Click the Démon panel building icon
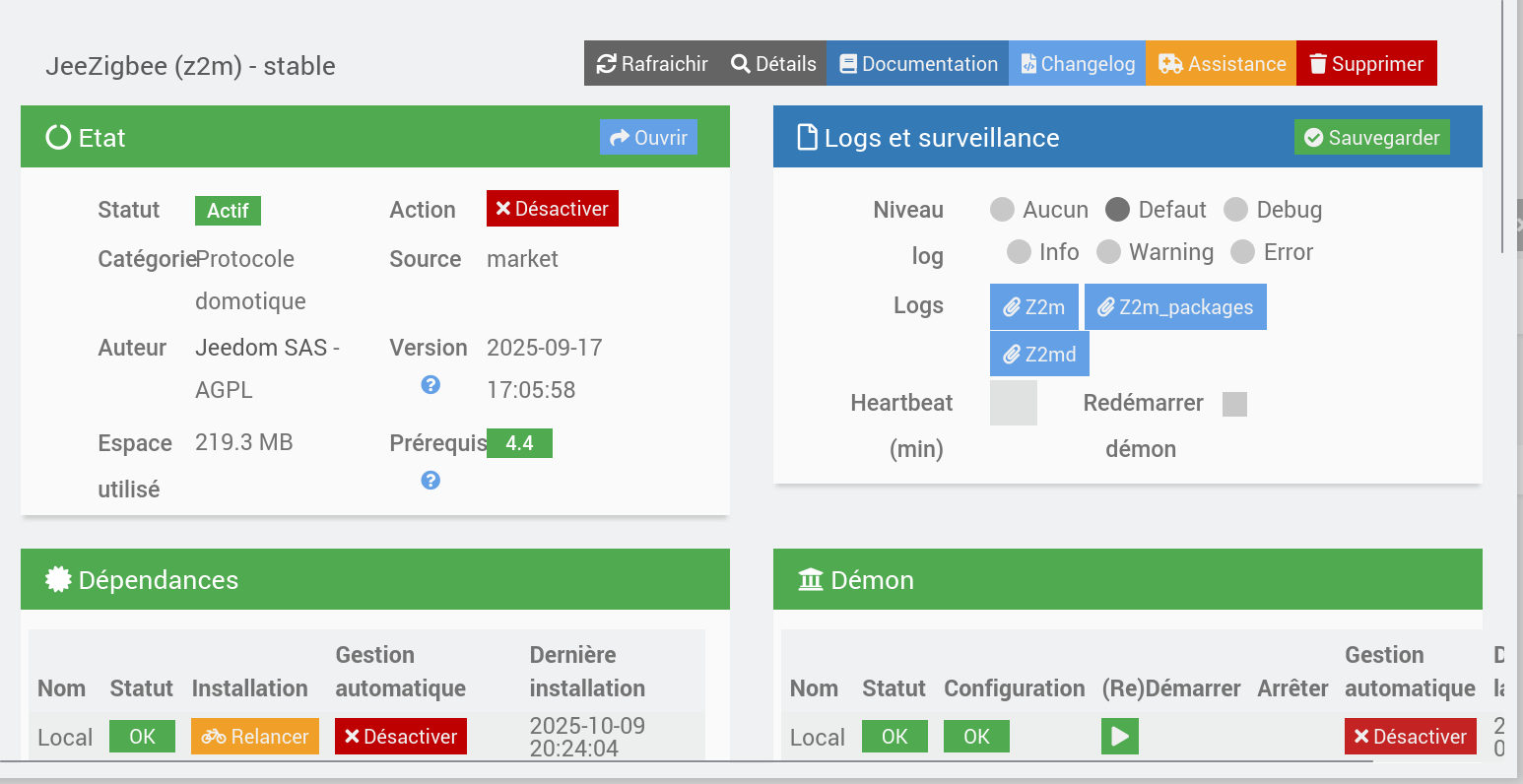Image resolution: width=1523 pixels, height=784 pixels. tap(811, 579)
